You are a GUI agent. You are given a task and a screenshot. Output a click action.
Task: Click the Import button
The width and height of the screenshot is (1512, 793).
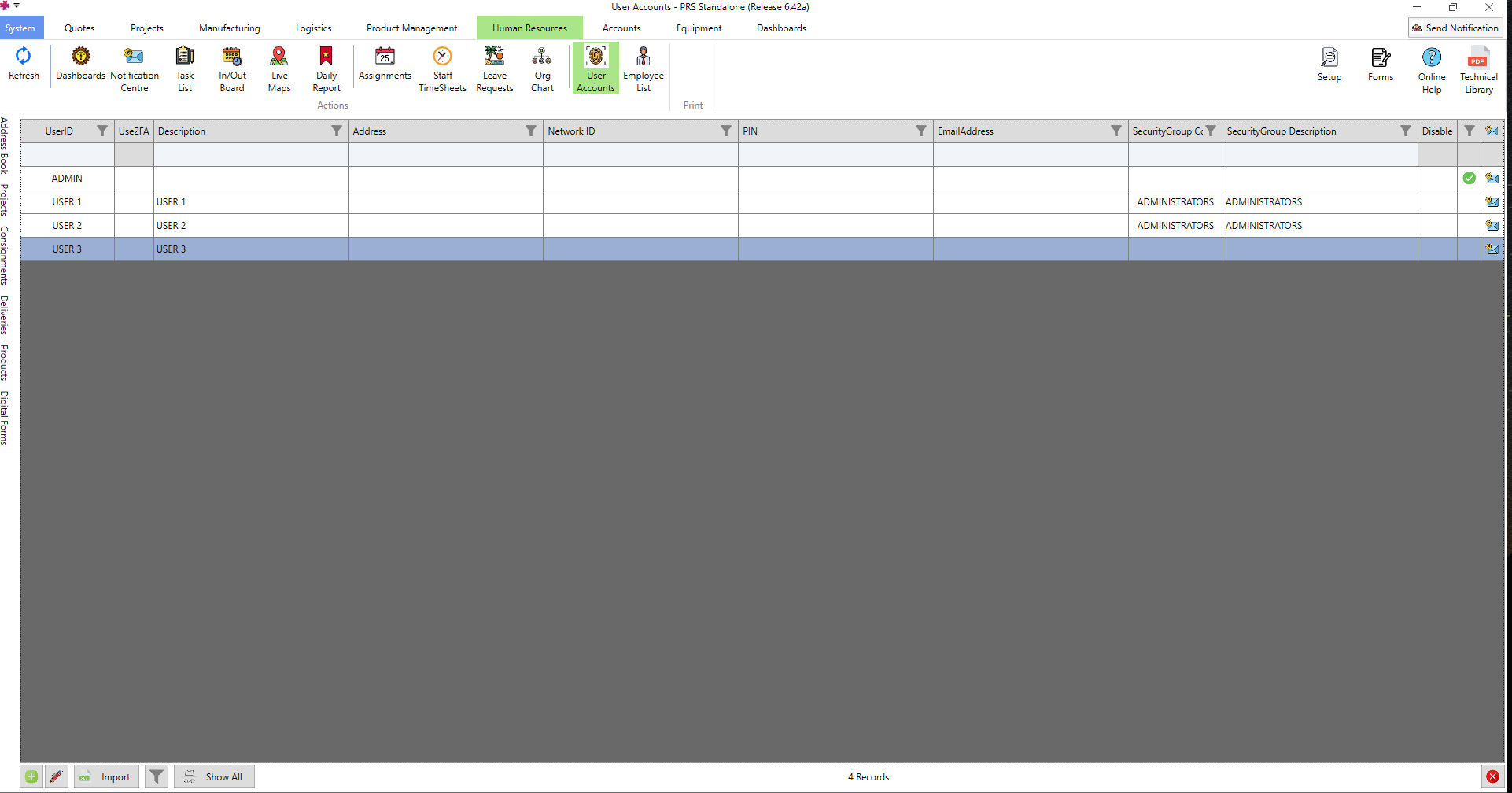(x=107, y=776)
